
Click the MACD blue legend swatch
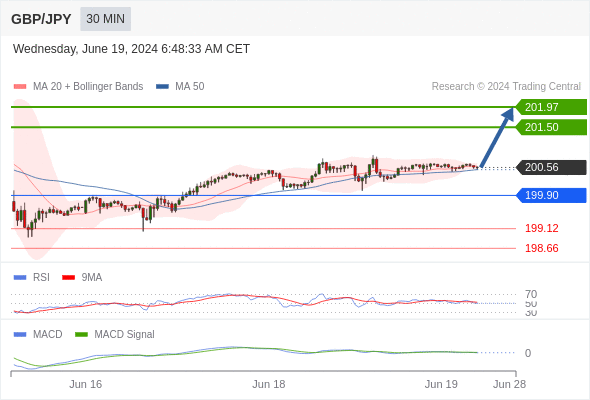pos(20,335)
